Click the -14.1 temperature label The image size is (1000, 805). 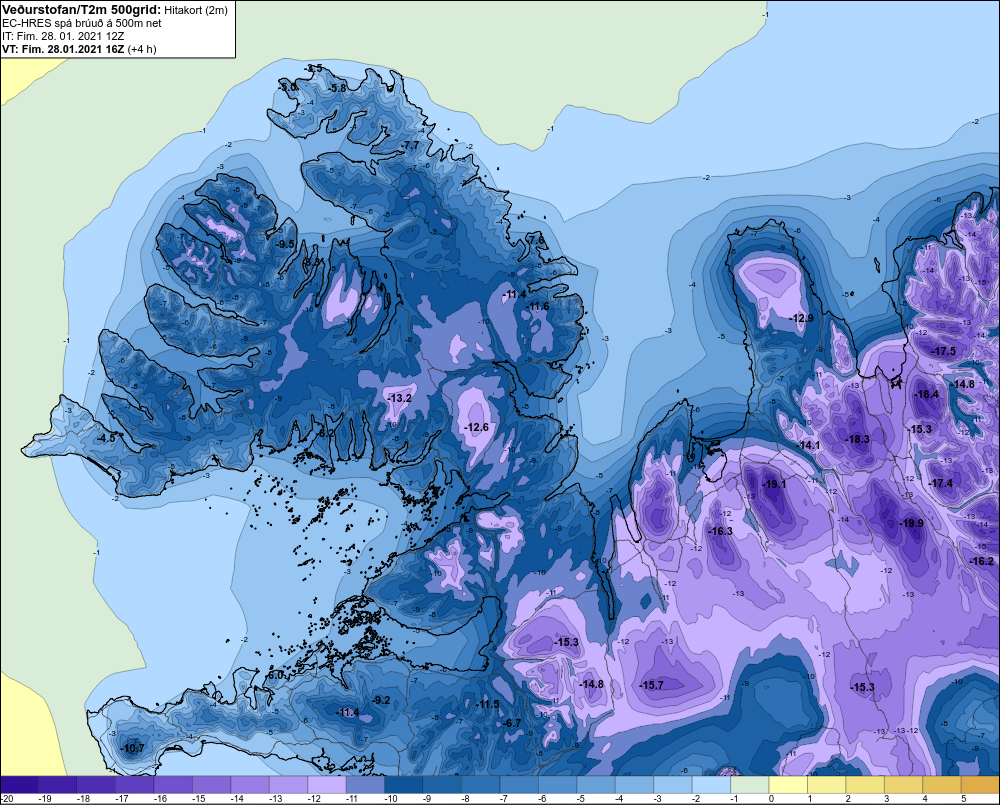pyautogui.click(x=809, y=445)
